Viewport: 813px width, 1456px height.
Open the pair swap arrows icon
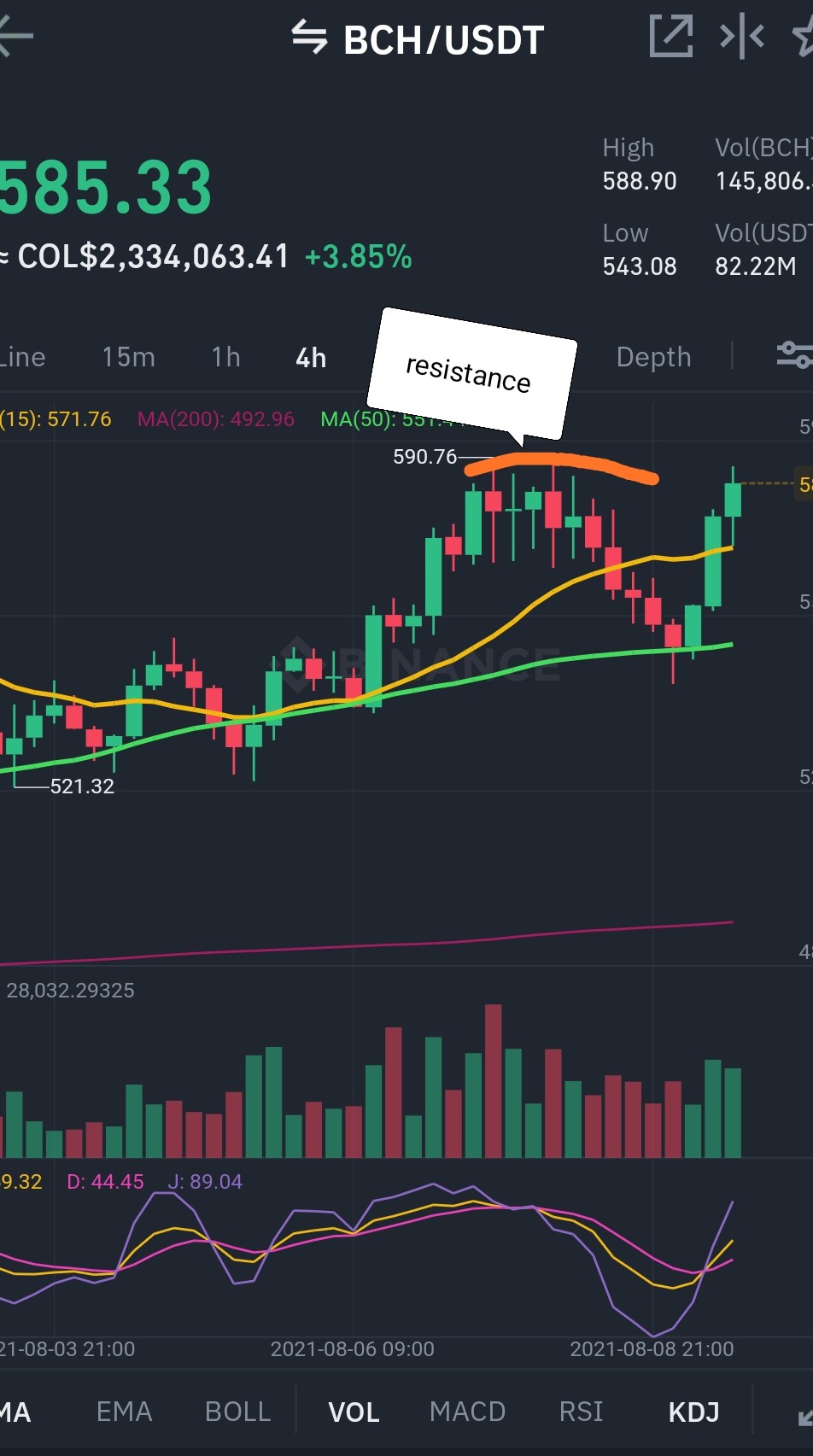(x=309, y=38)
